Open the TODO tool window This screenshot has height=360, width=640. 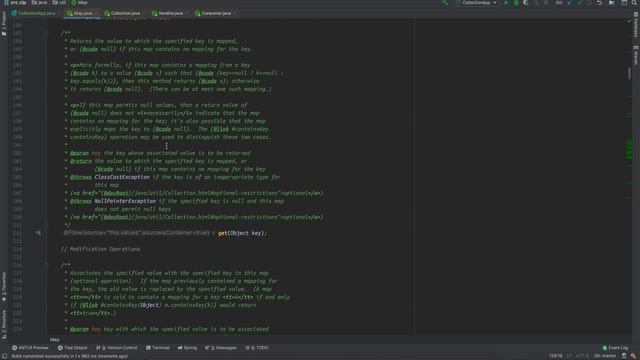click(x=257, y=348)
